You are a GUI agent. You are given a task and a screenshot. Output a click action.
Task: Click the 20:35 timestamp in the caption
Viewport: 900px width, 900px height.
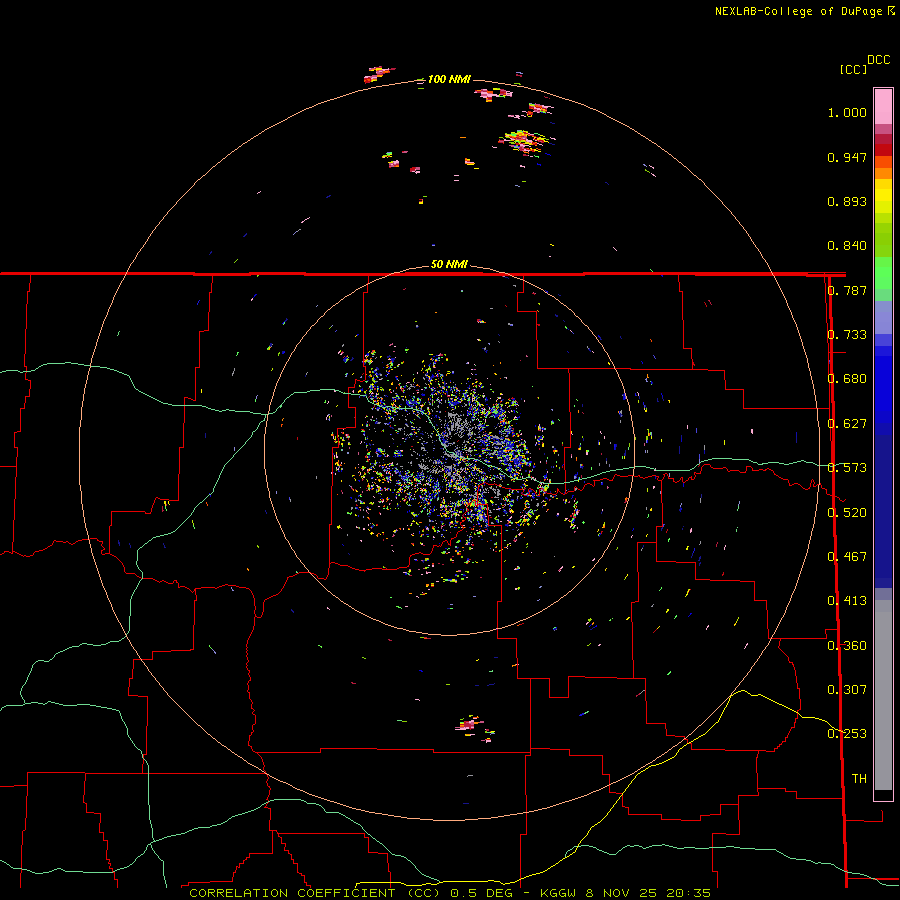tap(689, 893)
